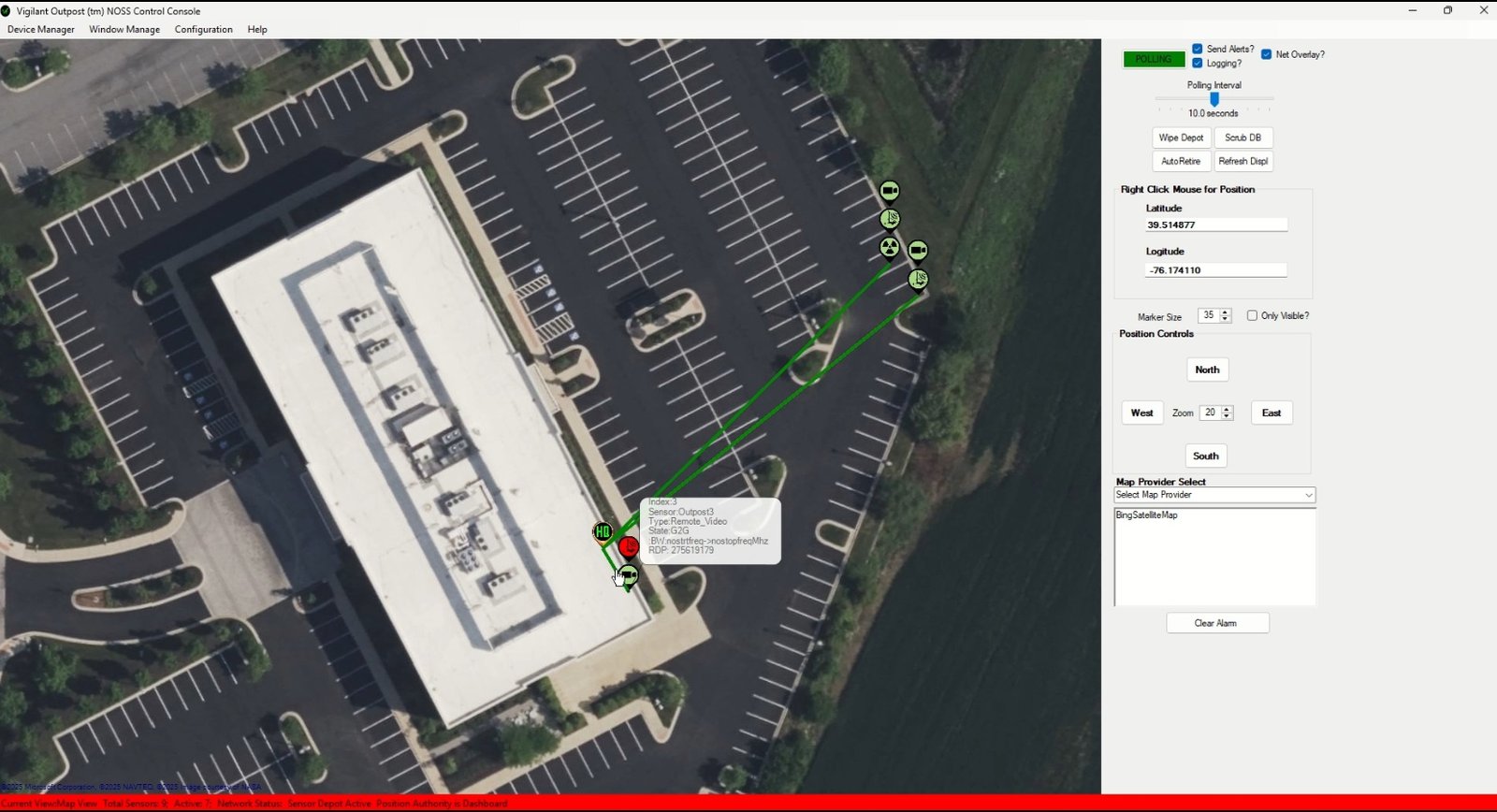Click the HQ marker on the map

pyautogui.click(x=603, y=532)
